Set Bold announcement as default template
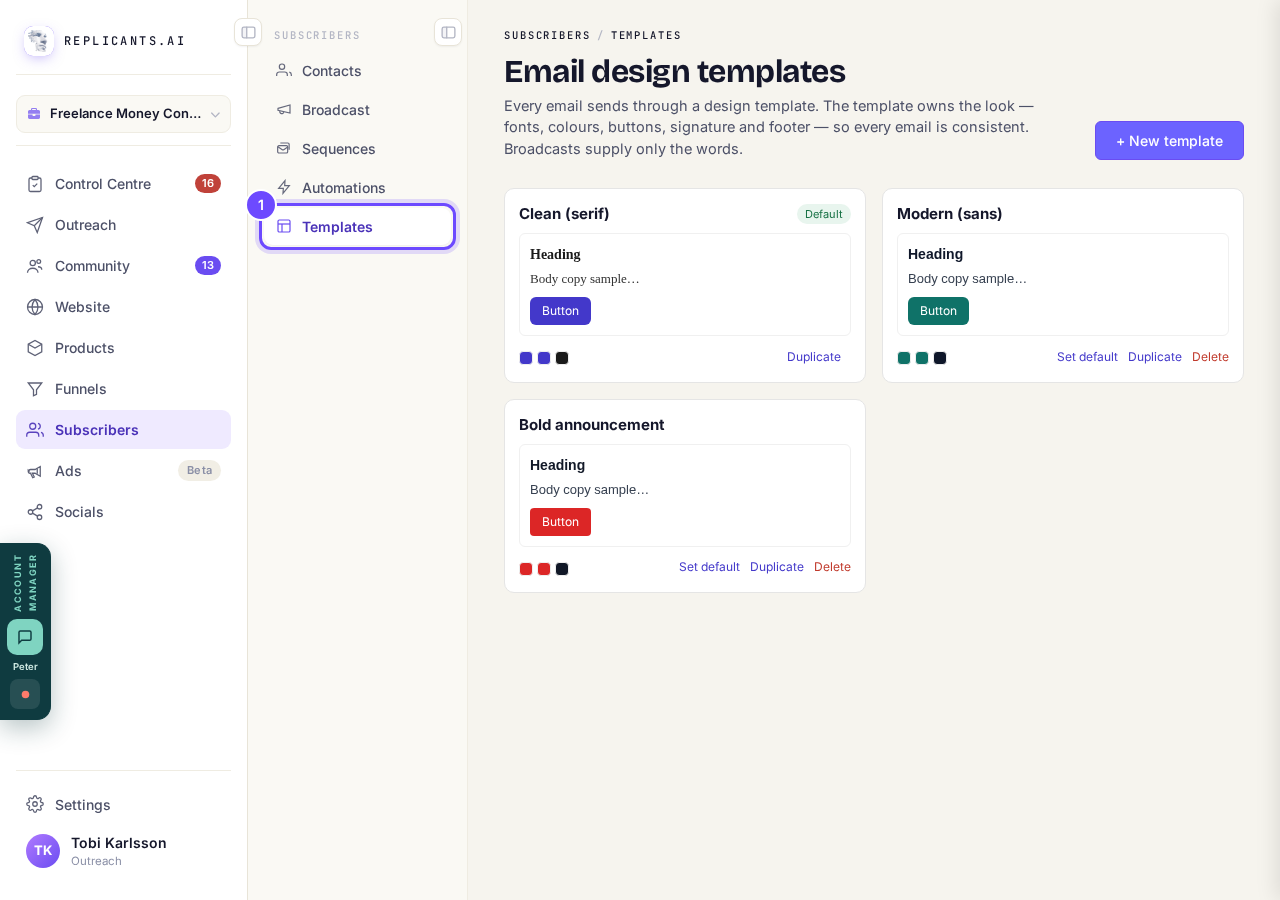Viewport: 1280px width, 900px height. point(709,567)
